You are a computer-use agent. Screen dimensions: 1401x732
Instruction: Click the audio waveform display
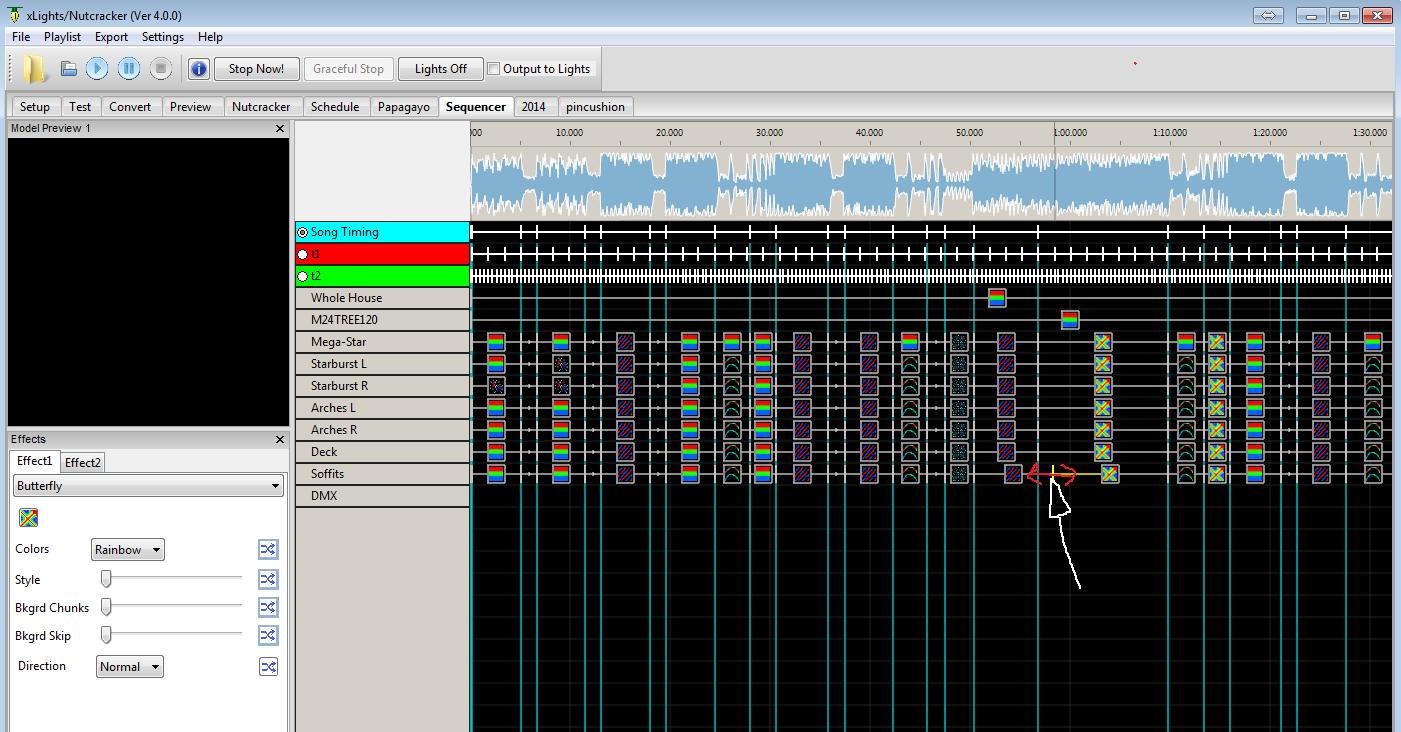point(931,183)
